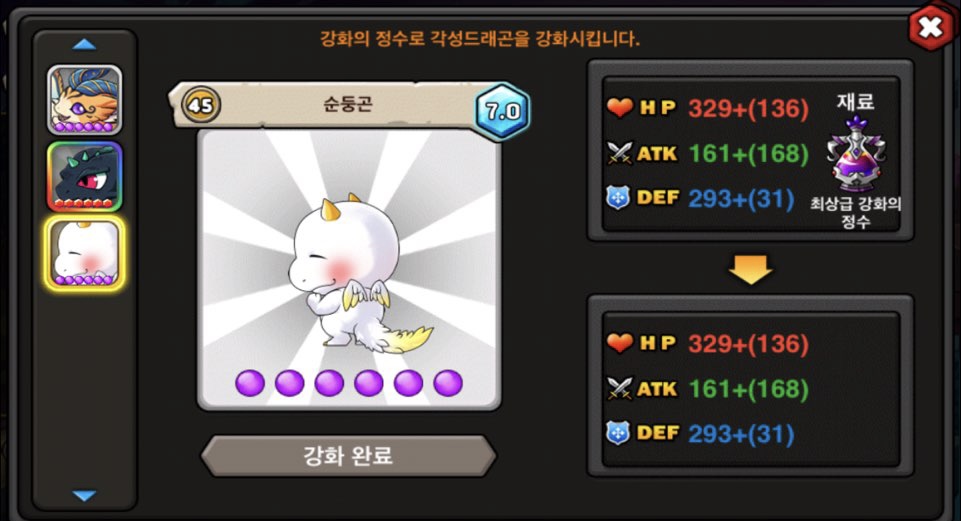Click the white dragon portrait in center

(x=349, y=270)
